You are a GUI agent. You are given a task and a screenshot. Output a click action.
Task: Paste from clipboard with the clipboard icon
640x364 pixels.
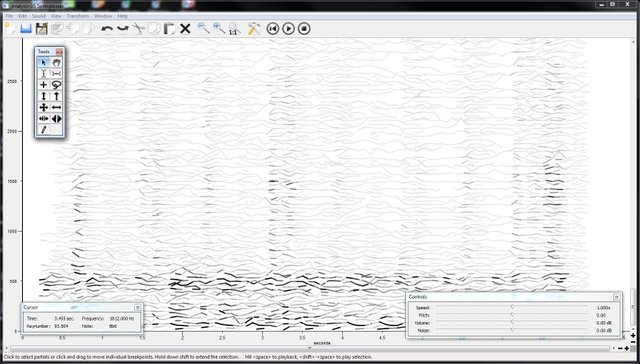coord(169,29)
